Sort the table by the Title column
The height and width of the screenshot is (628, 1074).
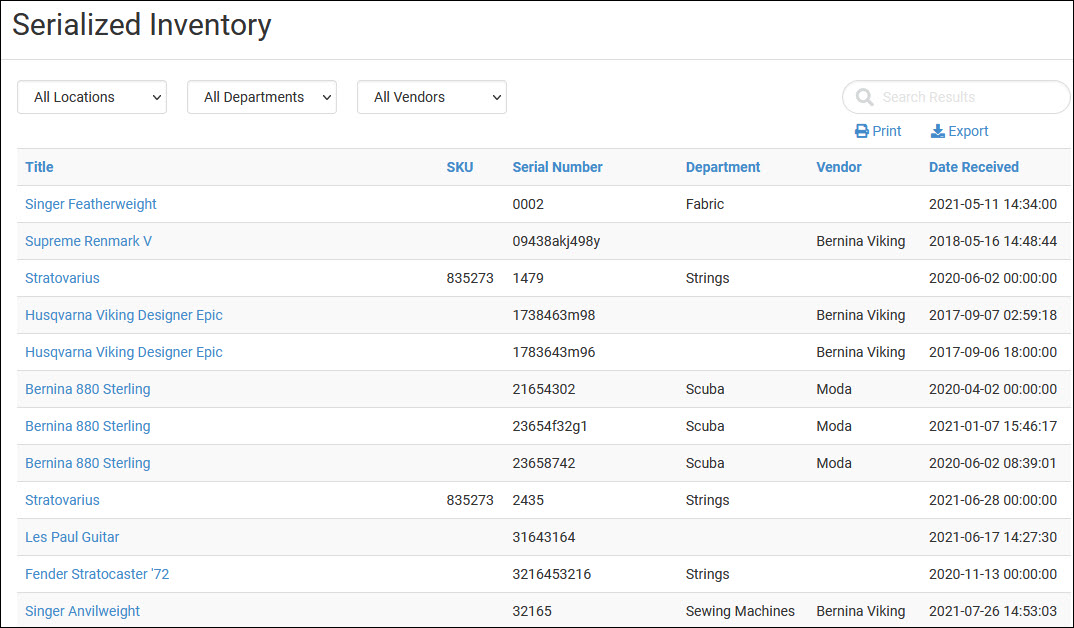coord(39,167)
